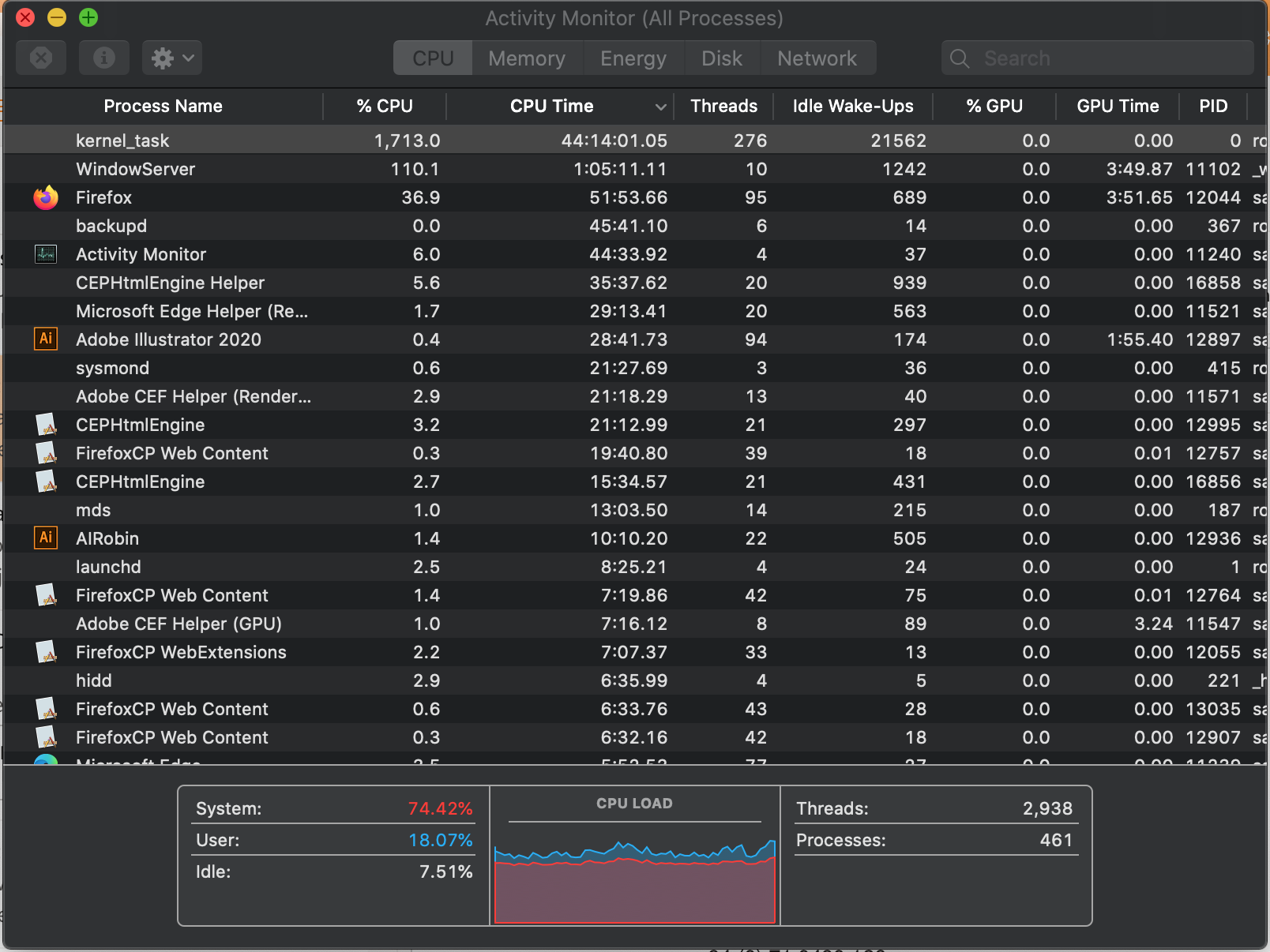Click icon of FirefoxCP Web Content PID 12764

coord(46,595)
